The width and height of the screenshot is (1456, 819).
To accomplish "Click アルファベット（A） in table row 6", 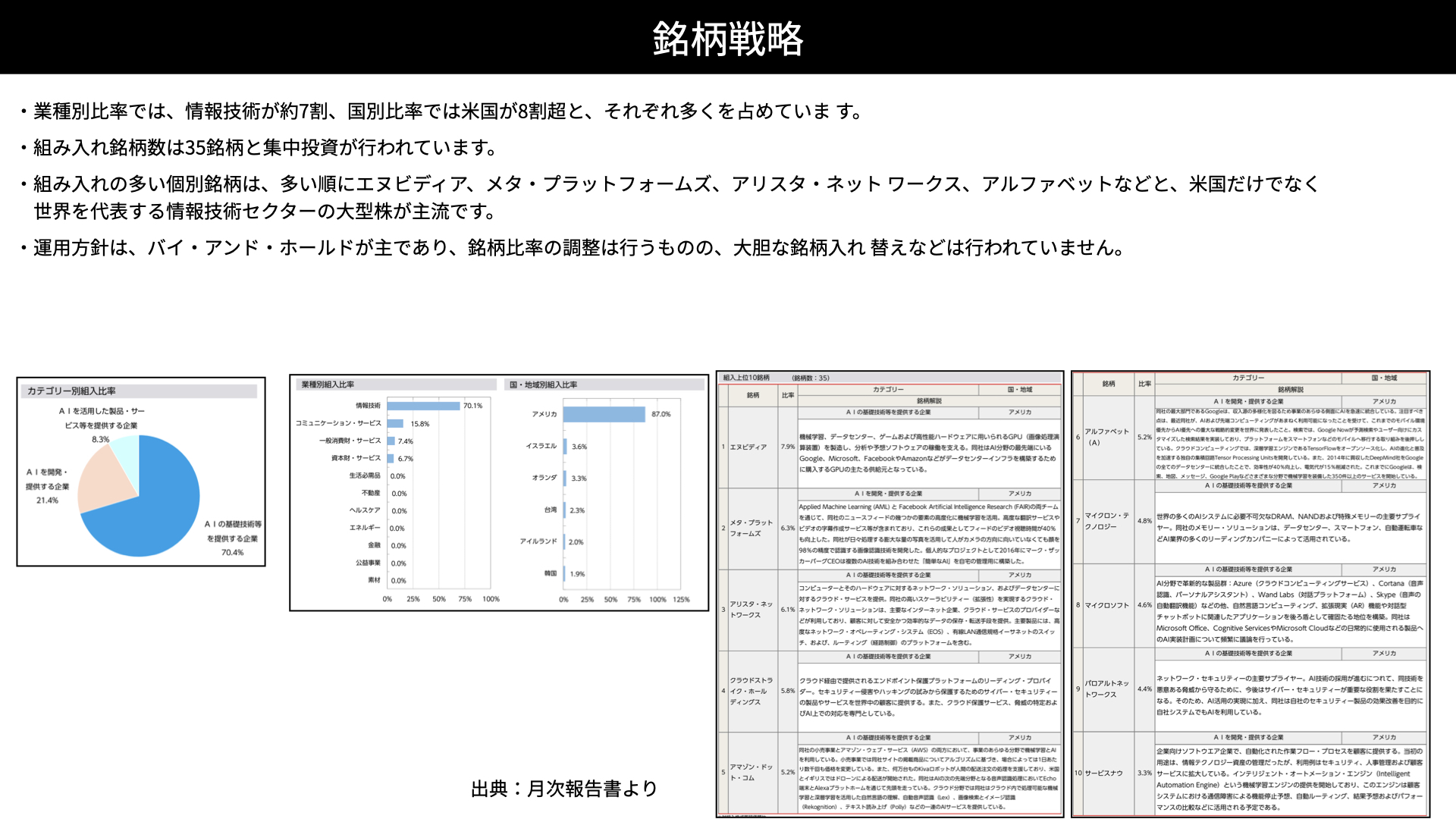I will pos(1106,438).
